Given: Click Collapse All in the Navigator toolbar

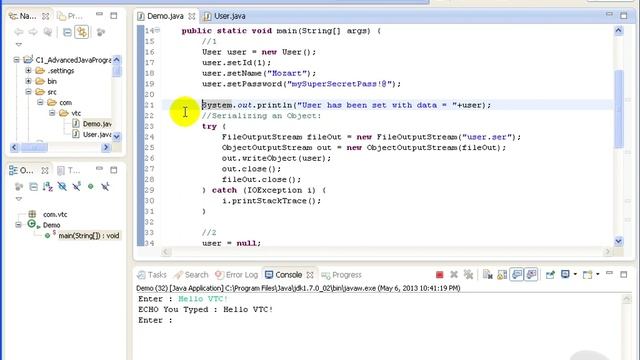Looking at the screenshot, I should [x=67, y=32].
